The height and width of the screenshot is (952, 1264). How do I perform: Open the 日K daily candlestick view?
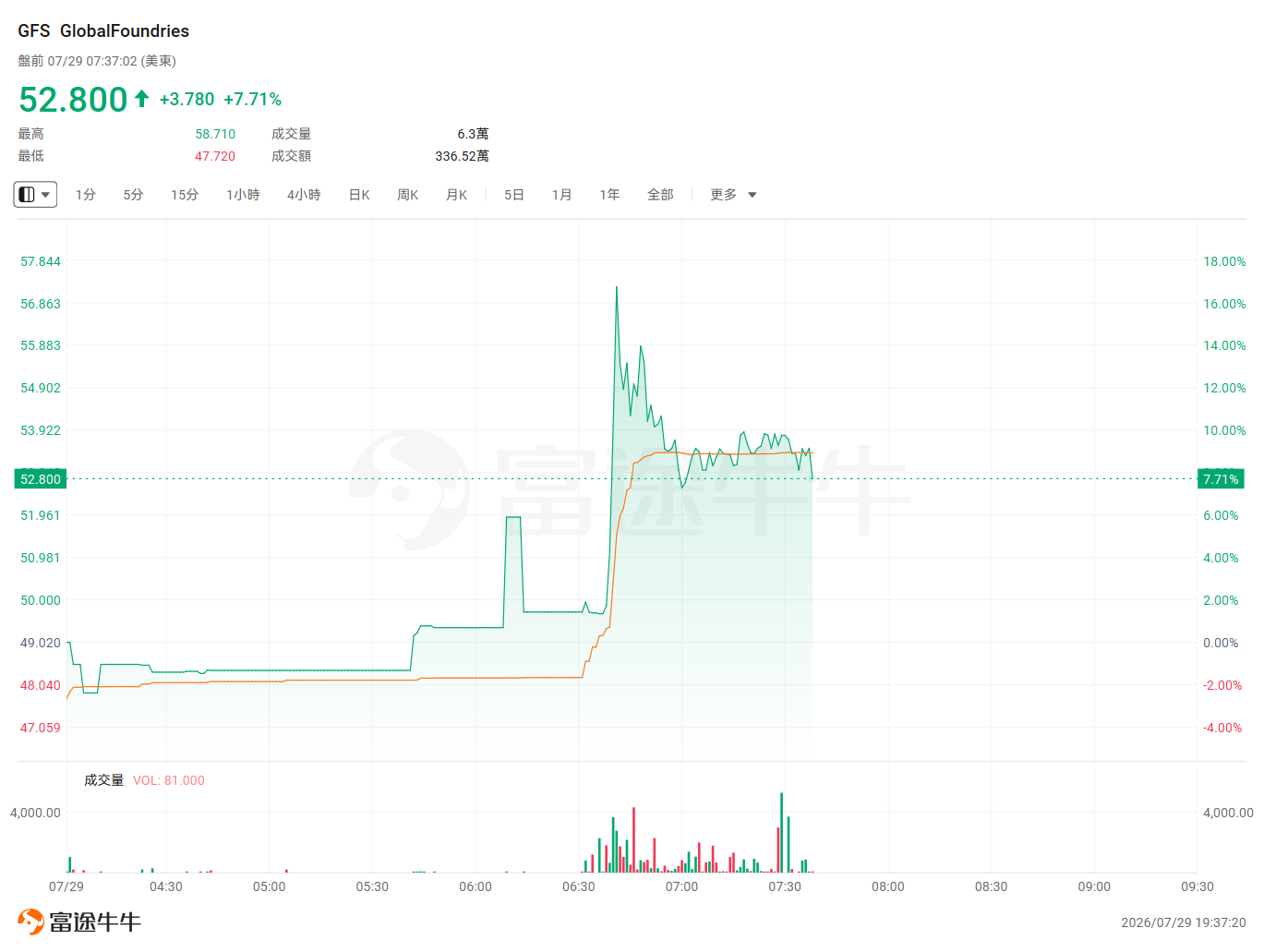[359, 195]
